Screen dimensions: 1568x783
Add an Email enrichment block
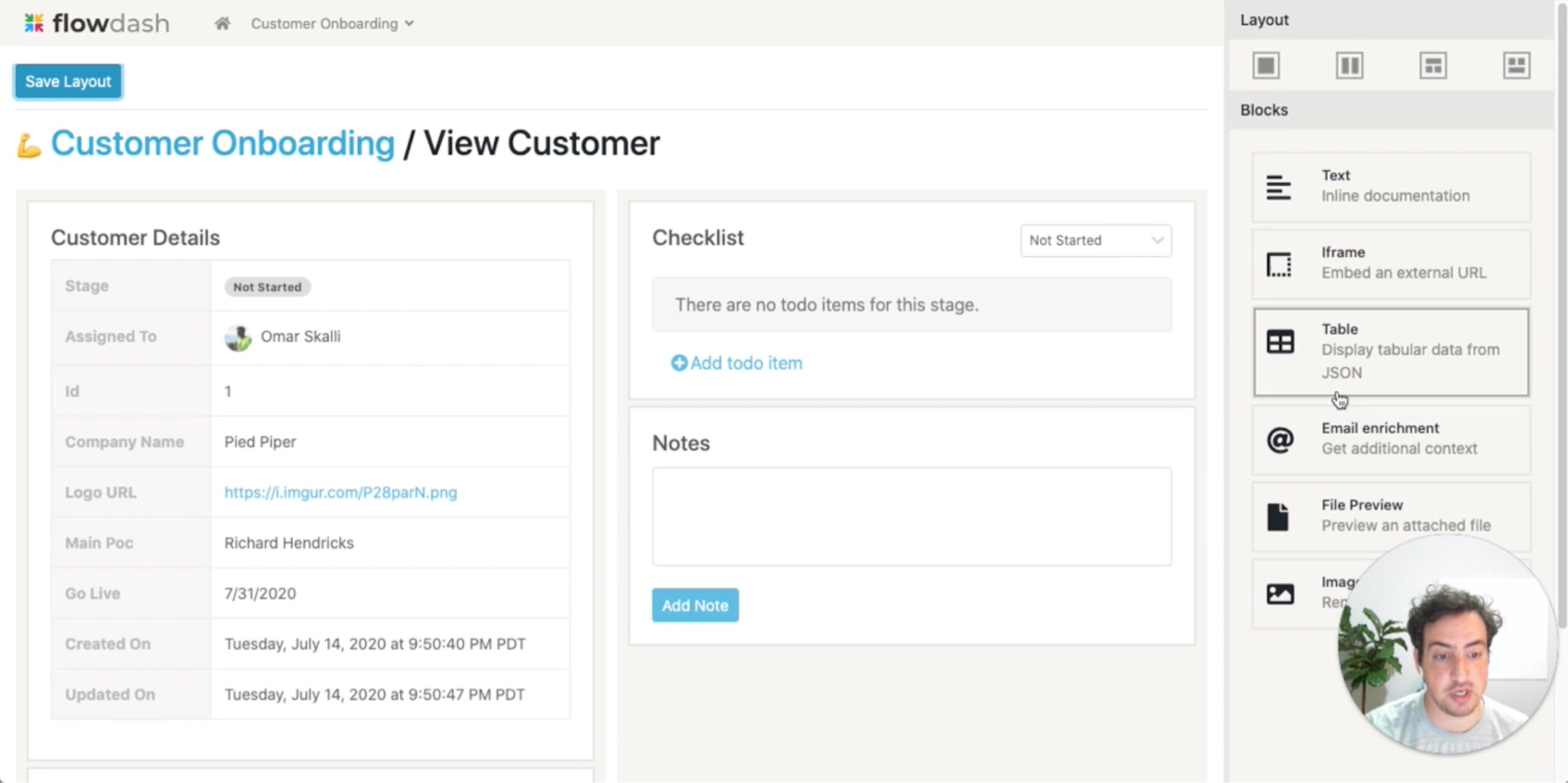[1390, 439]
